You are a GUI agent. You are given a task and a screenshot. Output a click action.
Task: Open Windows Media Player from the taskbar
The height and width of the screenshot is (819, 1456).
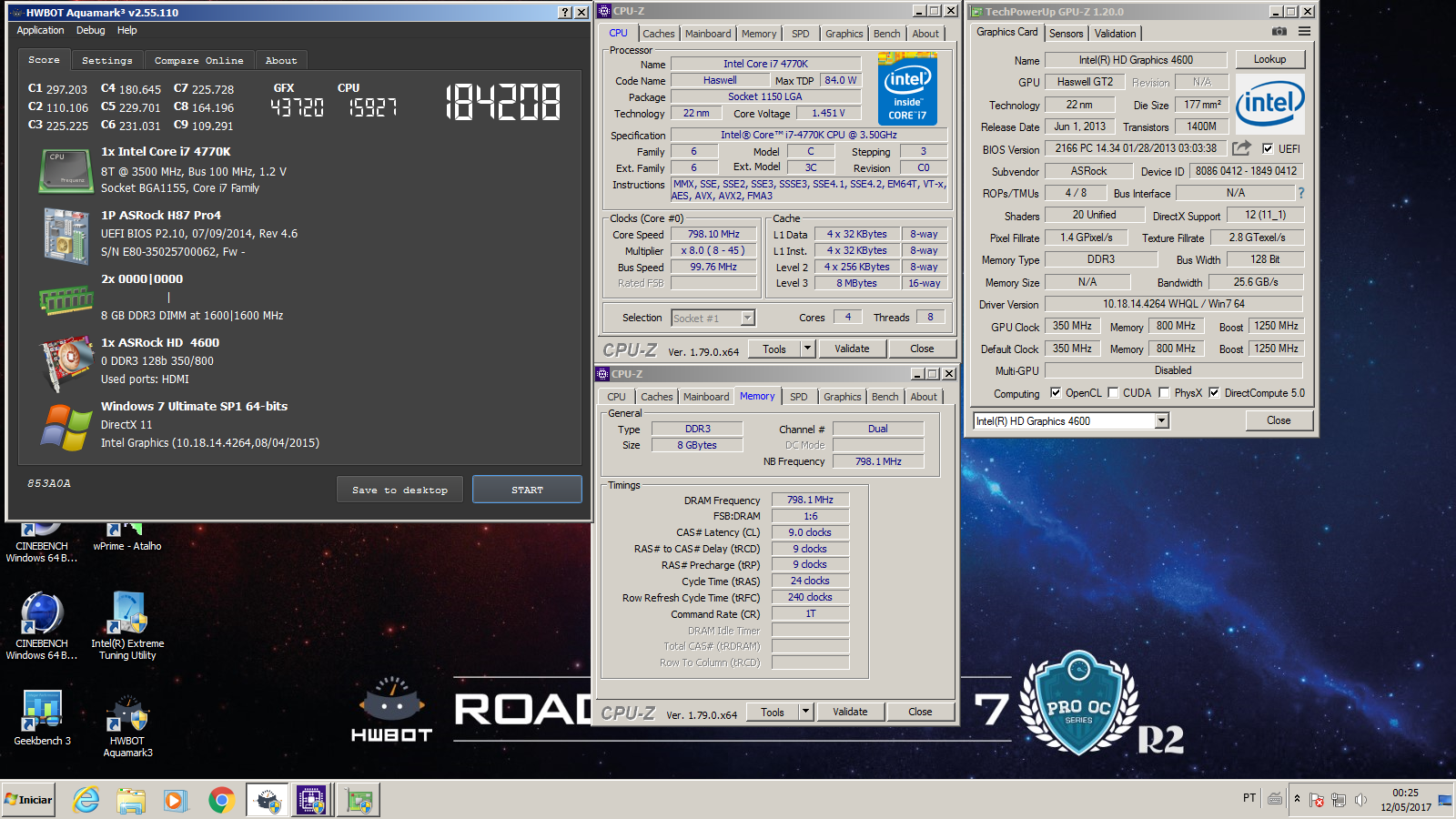coord(175,800)
